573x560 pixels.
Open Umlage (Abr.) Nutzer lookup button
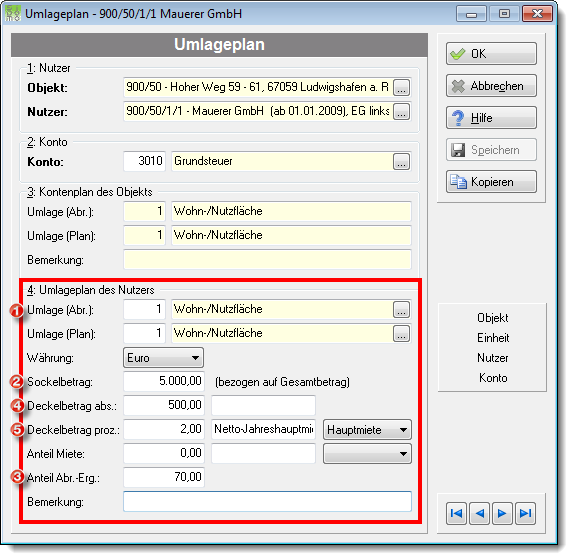(x=401, y=310)
